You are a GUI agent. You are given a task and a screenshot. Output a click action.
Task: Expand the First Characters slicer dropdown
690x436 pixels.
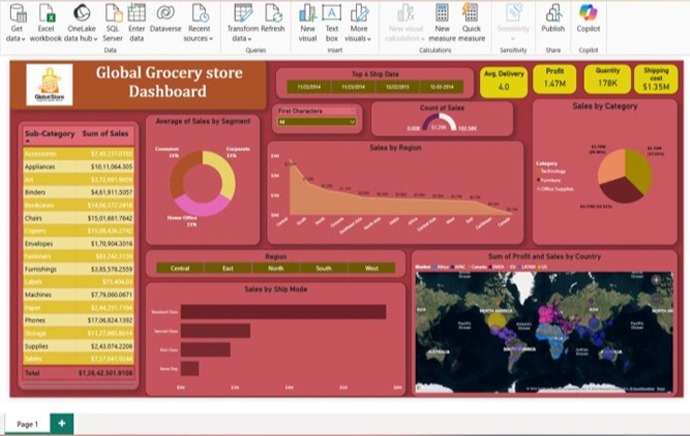click(351, 121)
